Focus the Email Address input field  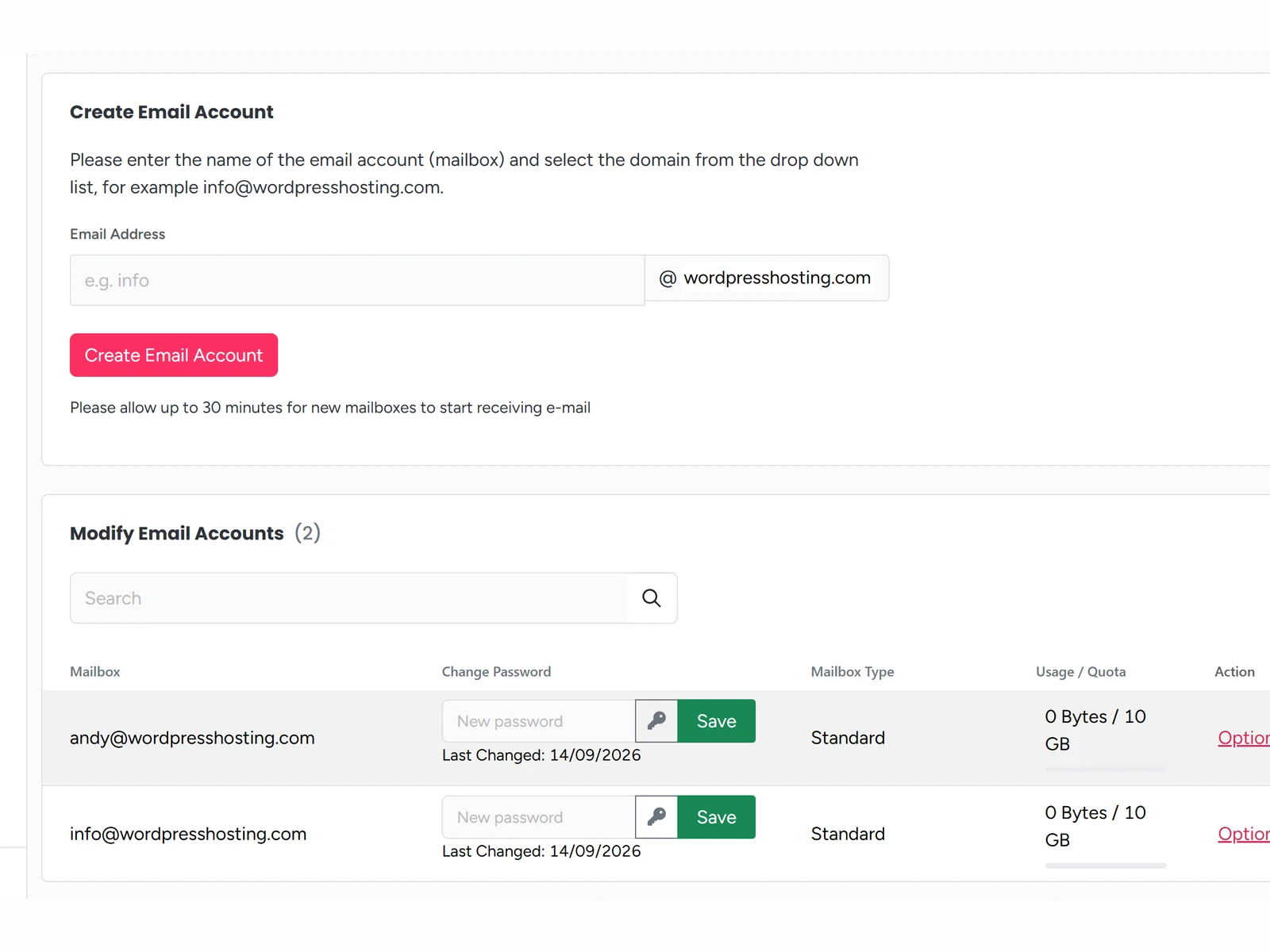357,280
